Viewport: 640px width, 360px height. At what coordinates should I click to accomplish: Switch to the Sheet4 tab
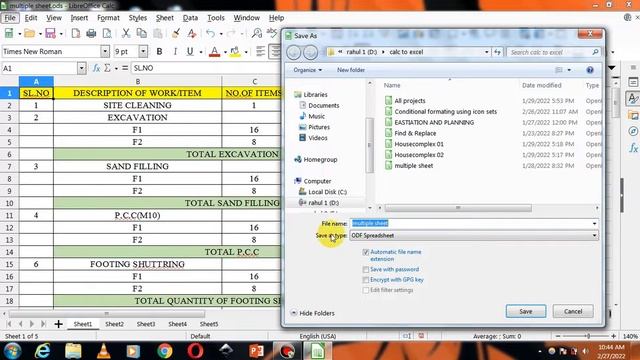[x=177, y=324]
